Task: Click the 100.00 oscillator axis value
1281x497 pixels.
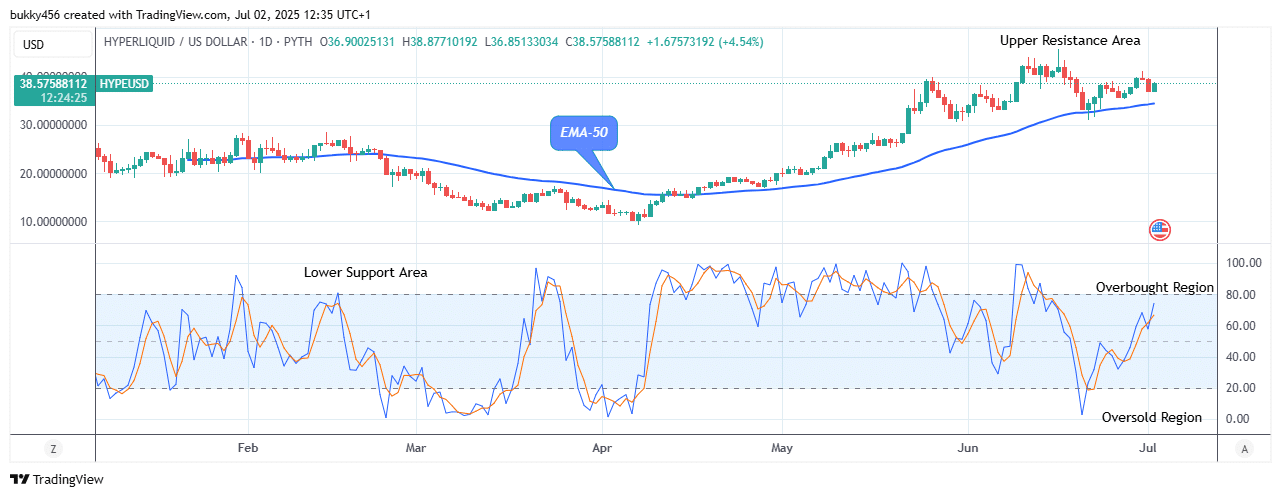Action: (x=1244, y=263)
